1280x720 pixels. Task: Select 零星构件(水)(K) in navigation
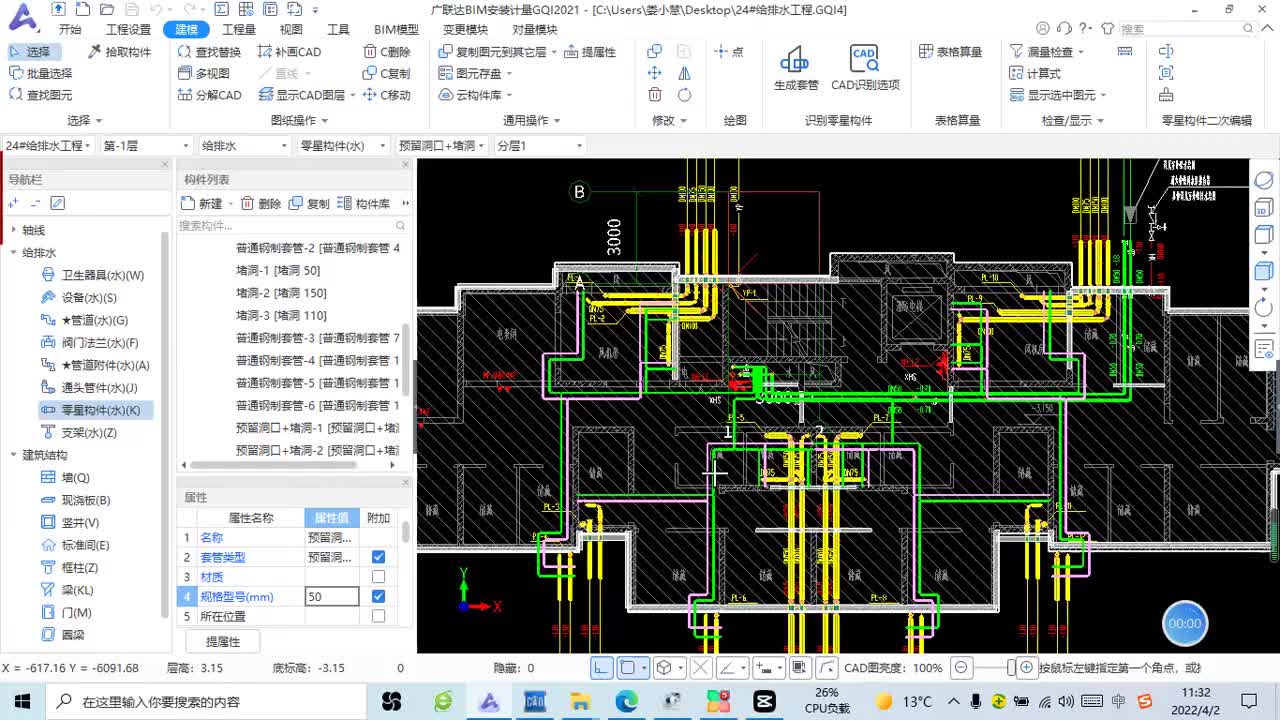click(x=95, y=410)
